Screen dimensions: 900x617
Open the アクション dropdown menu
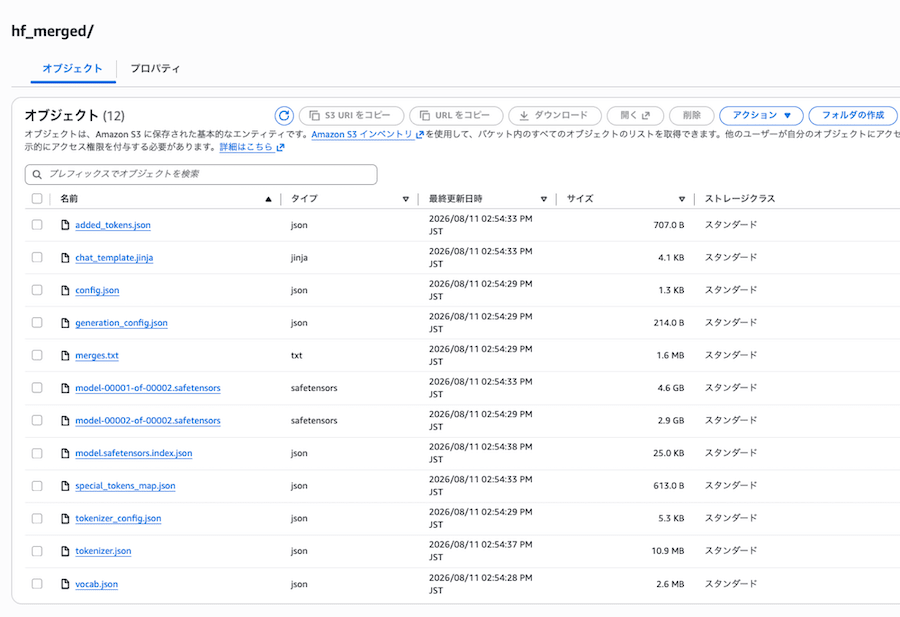(761, 115)
